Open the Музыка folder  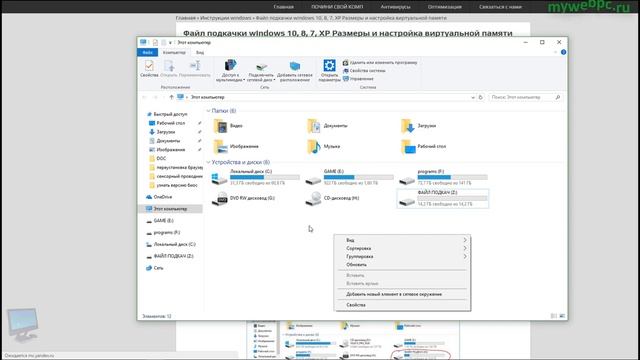click(x=323, y=146)
